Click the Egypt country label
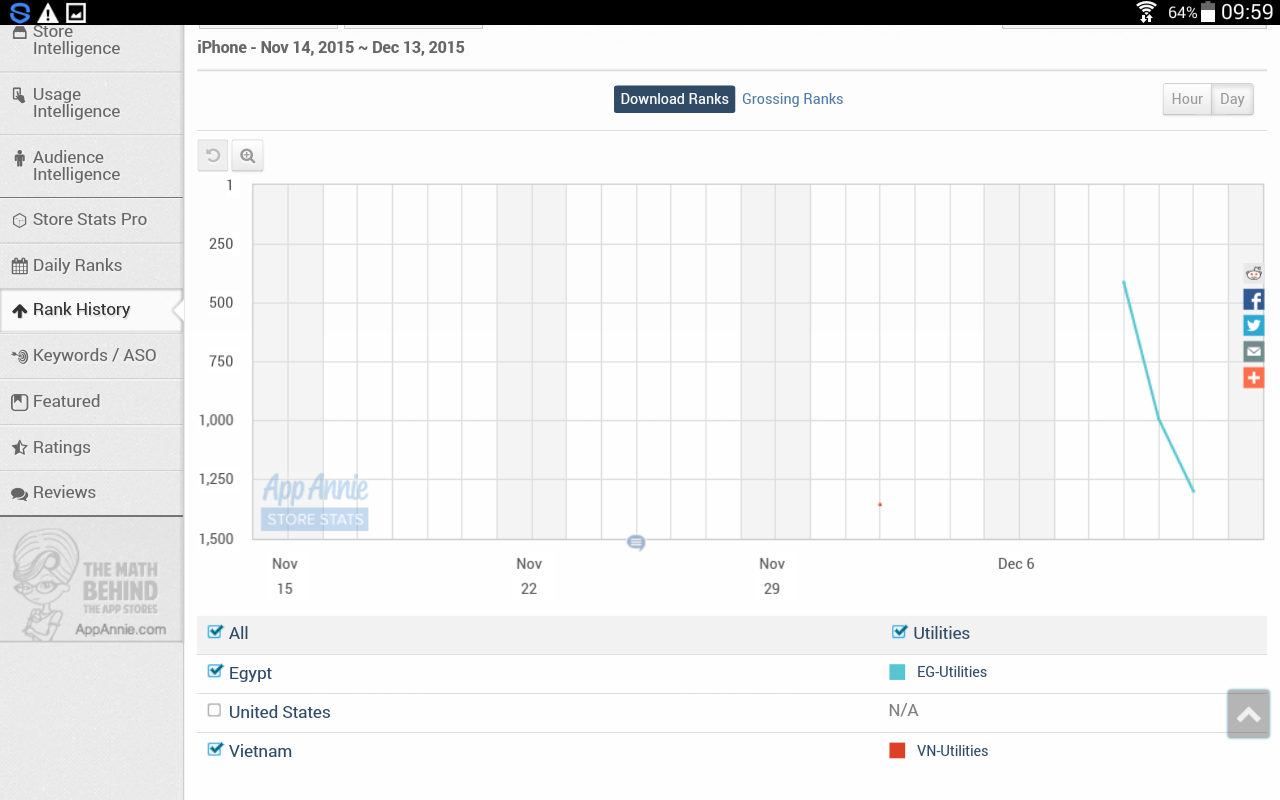The image size is (1280, 800). click(x=250, y=673)
